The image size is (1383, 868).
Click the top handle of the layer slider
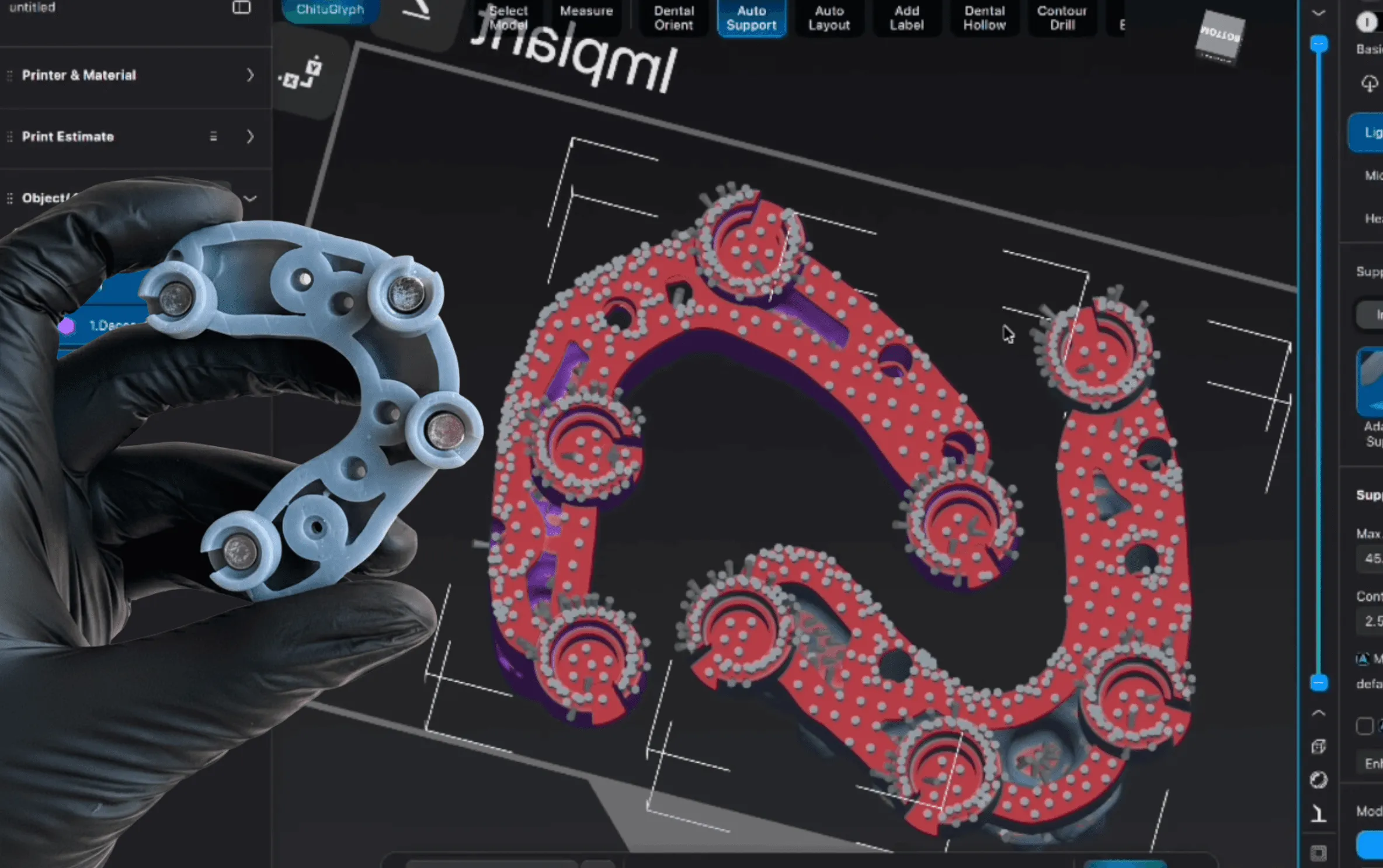[1318, 44]
